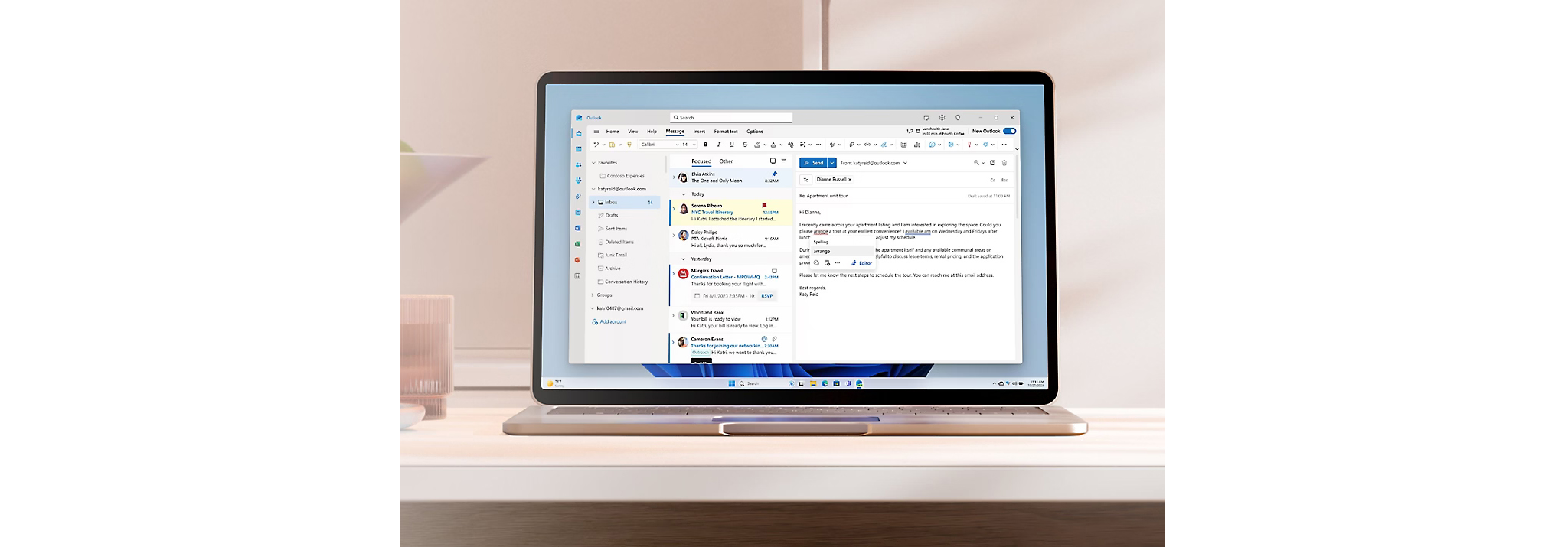
Task: Open the Send options dropdown arrow
Action: tap(832, 163)
